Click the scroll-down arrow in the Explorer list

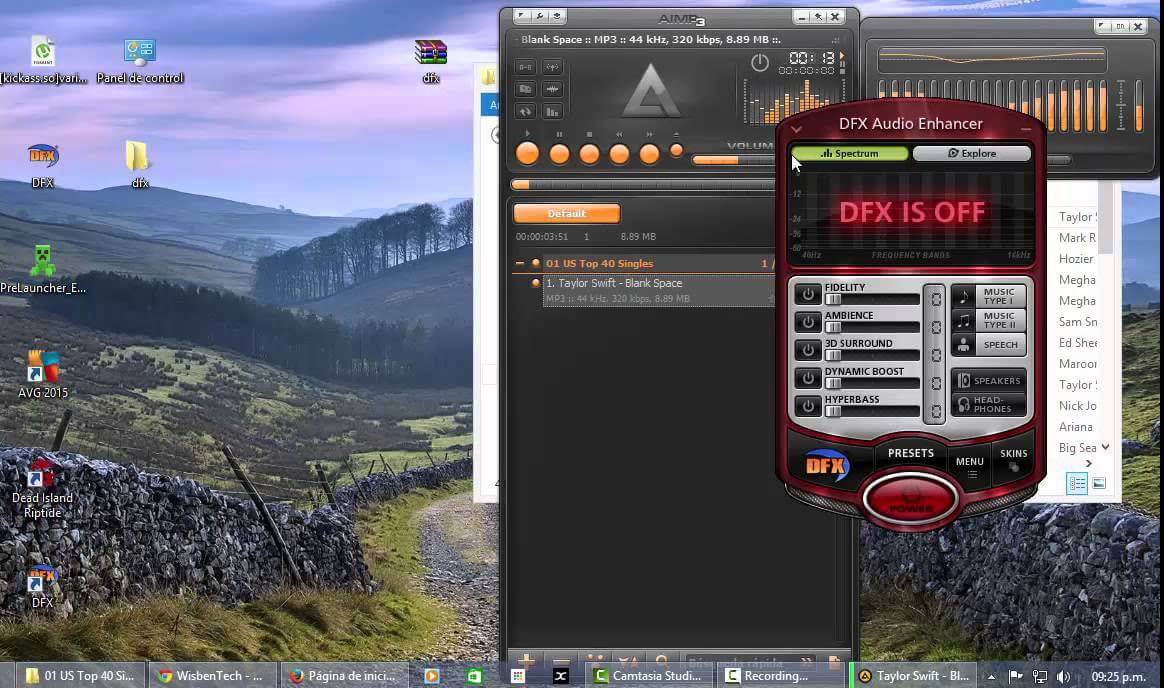pyautogui.click(x=1105, y=447)
